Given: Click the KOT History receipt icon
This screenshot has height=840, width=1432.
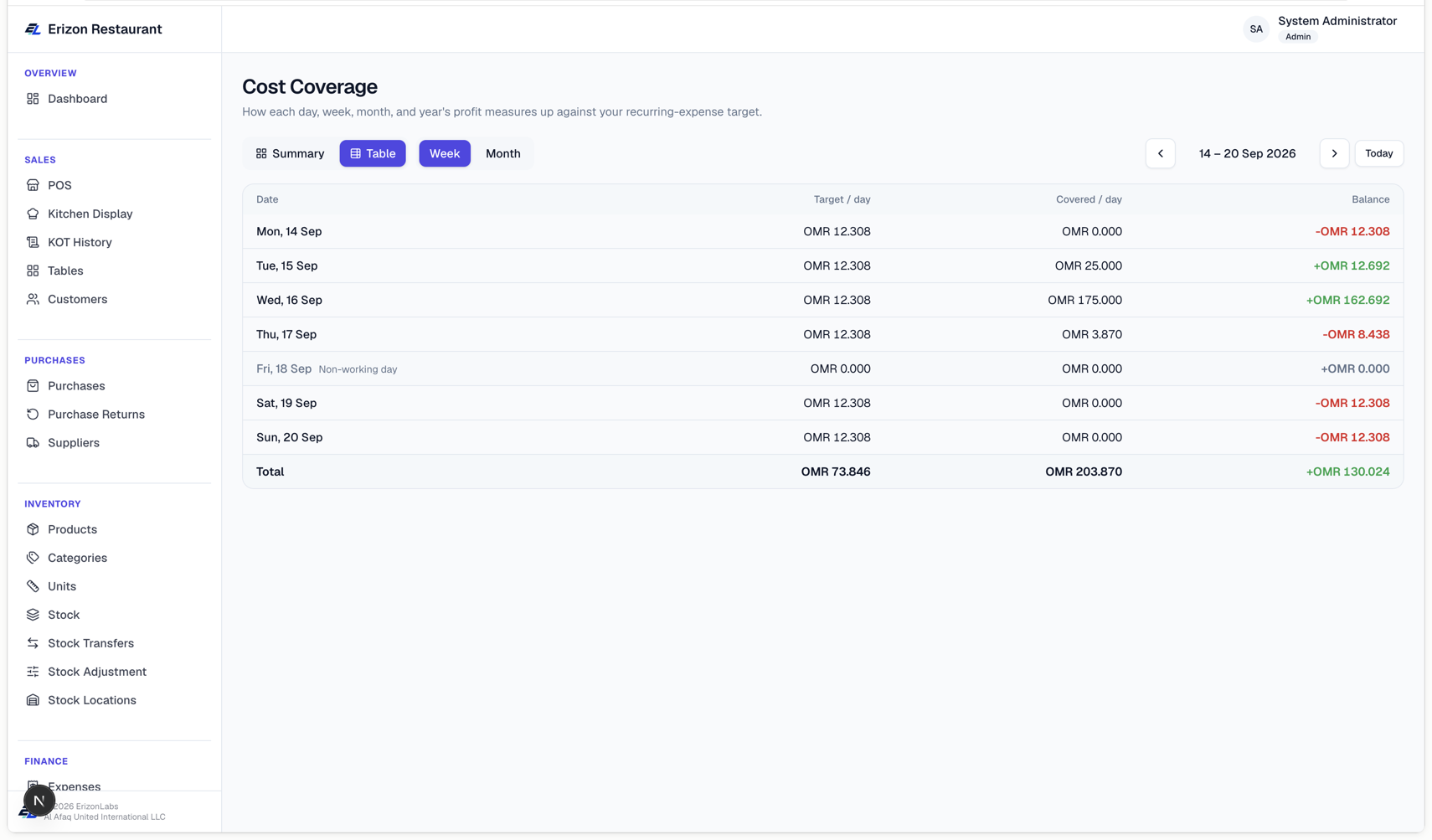Looking at the screenshot, I should tap(33, 242).
